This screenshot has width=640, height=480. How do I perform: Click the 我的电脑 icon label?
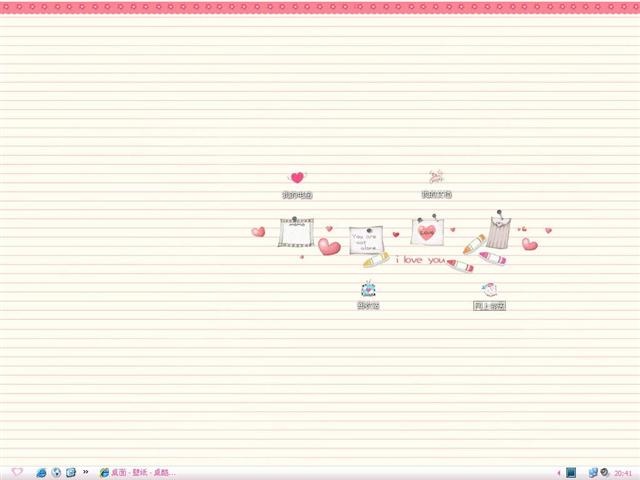point(297,195)
